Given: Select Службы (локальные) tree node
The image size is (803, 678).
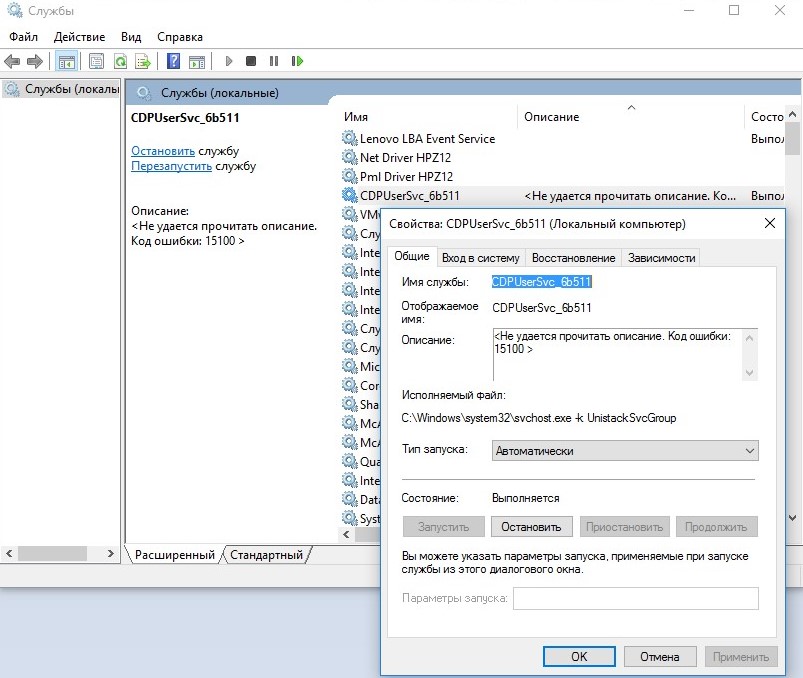Looking at the screenshot, I should tap(62, 89).
